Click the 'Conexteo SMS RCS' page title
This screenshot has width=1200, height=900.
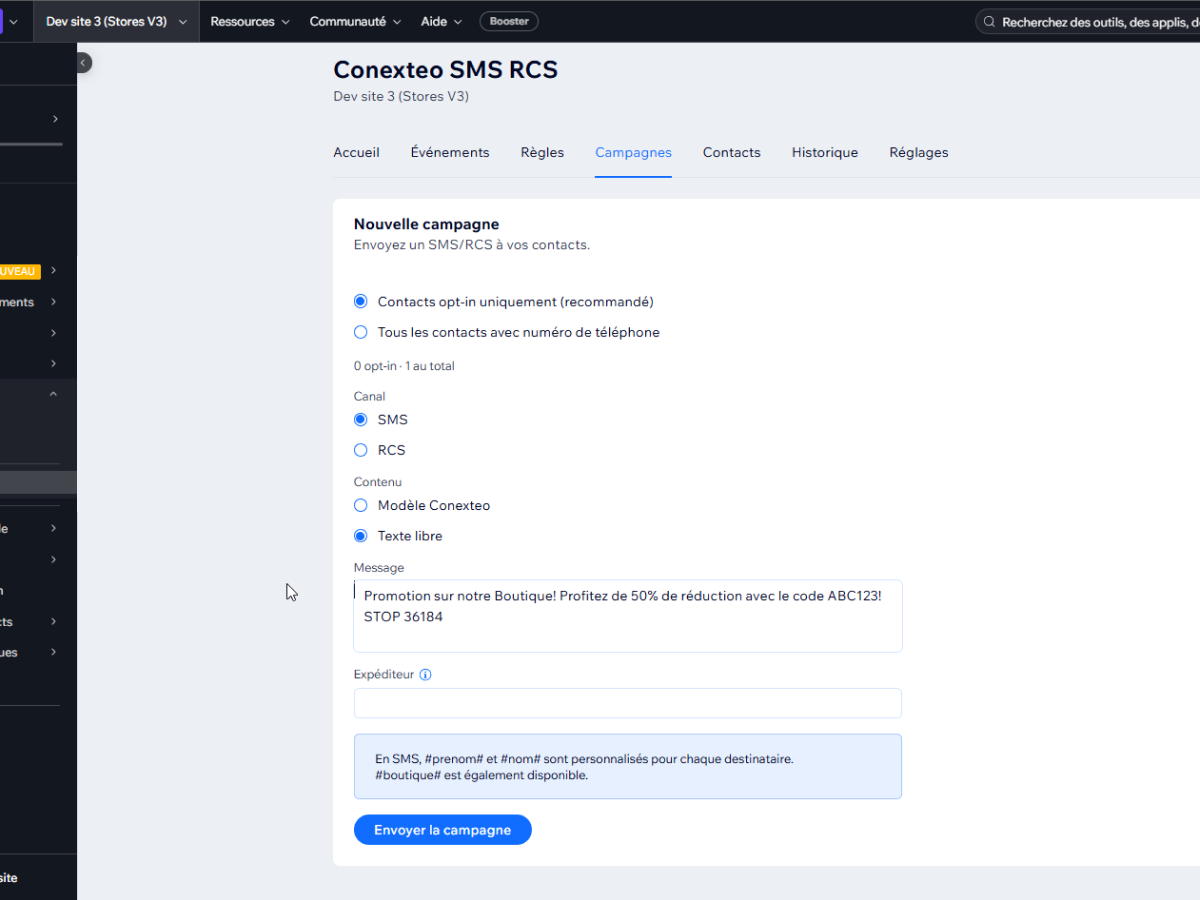click(x=445, y=69)
